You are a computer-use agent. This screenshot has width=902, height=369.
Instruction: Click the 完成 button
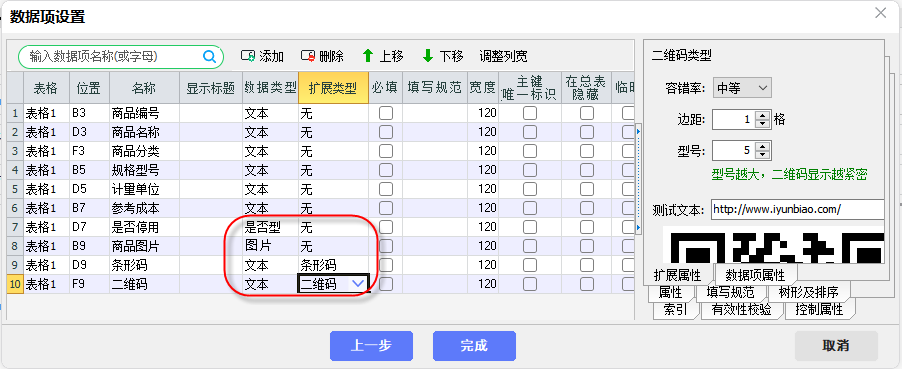coord(474,345)
